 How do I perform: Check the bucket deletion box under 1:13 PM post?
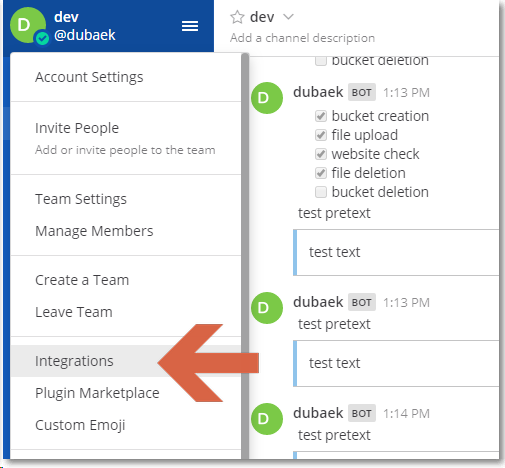321,192
